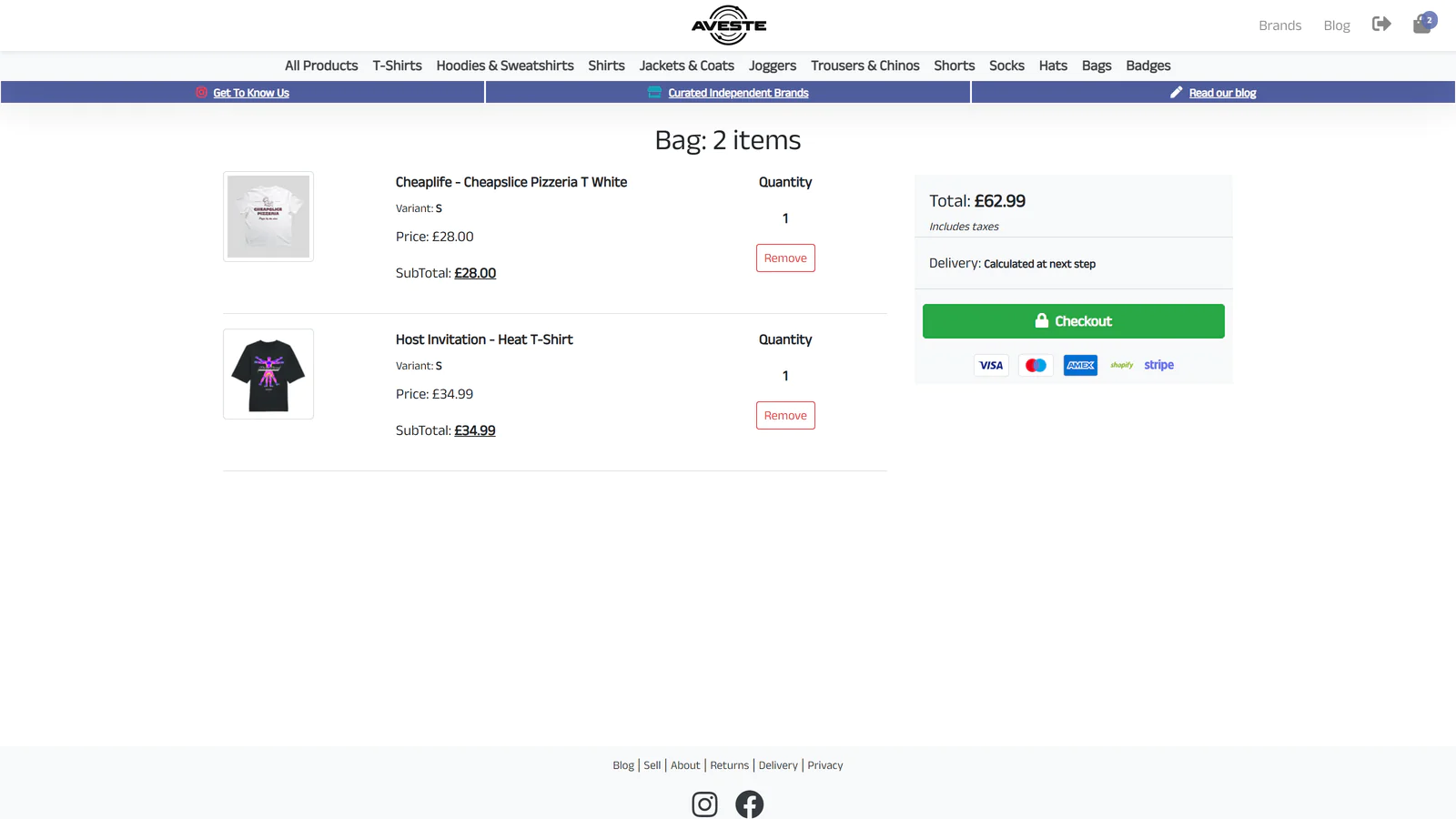Open the Jackets & Coats category

(x=686, y=66)
